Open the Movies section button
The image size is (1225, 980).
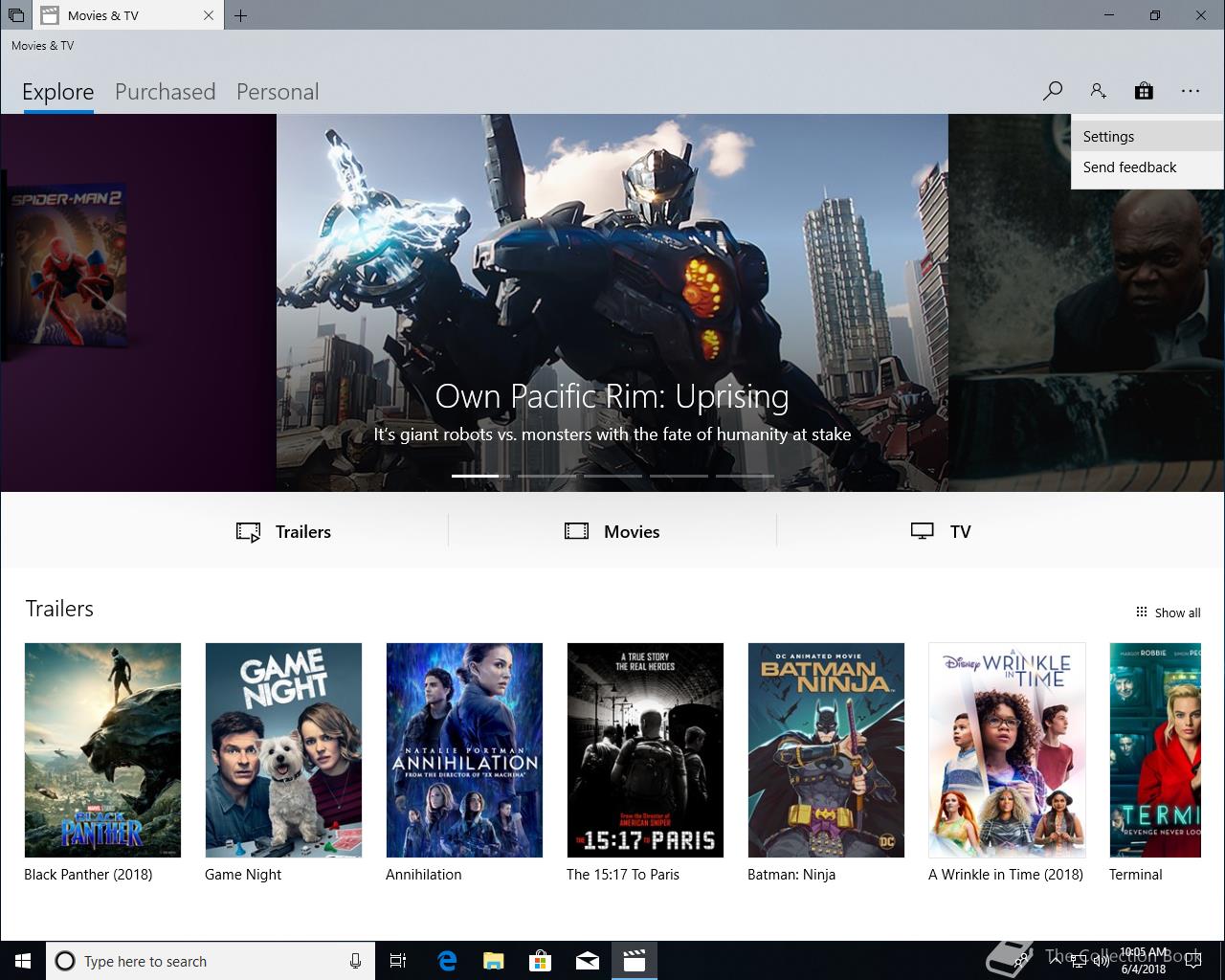612,531
